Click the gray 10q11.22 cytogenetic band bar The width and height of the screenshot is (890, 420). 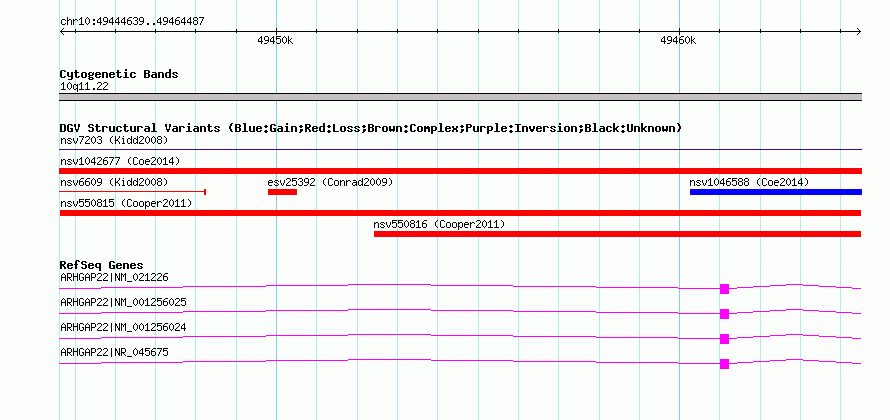coord(460,97)
